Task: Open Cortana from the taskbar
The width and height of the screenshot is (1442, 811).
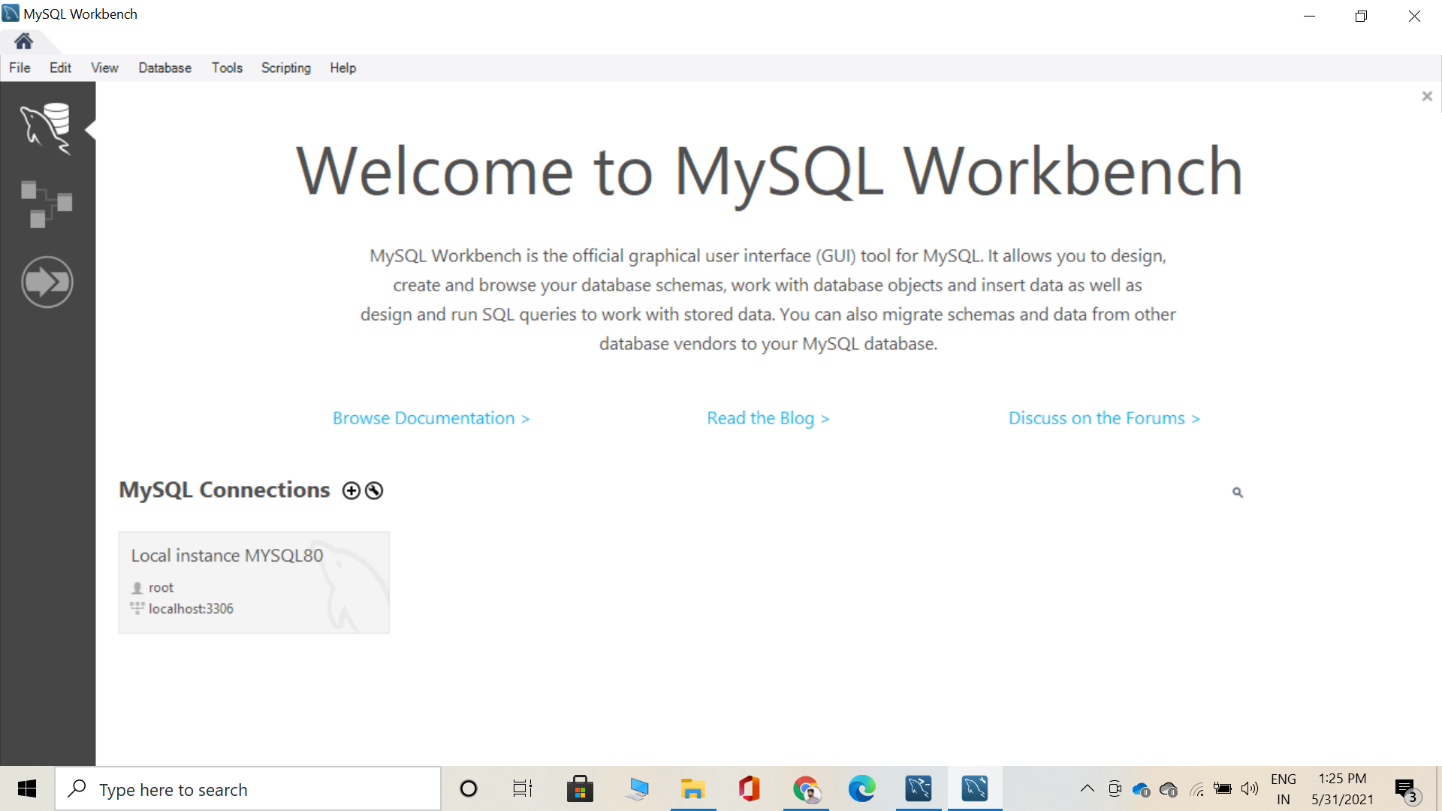Action: point(468,789)
